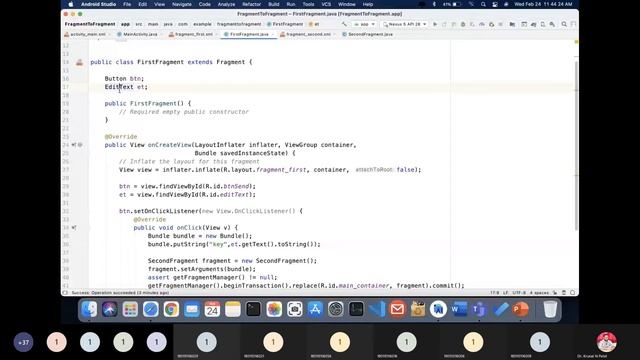Click the fragmenttofragment package breadcrumb
640x360 pixels.
[239, 24]
